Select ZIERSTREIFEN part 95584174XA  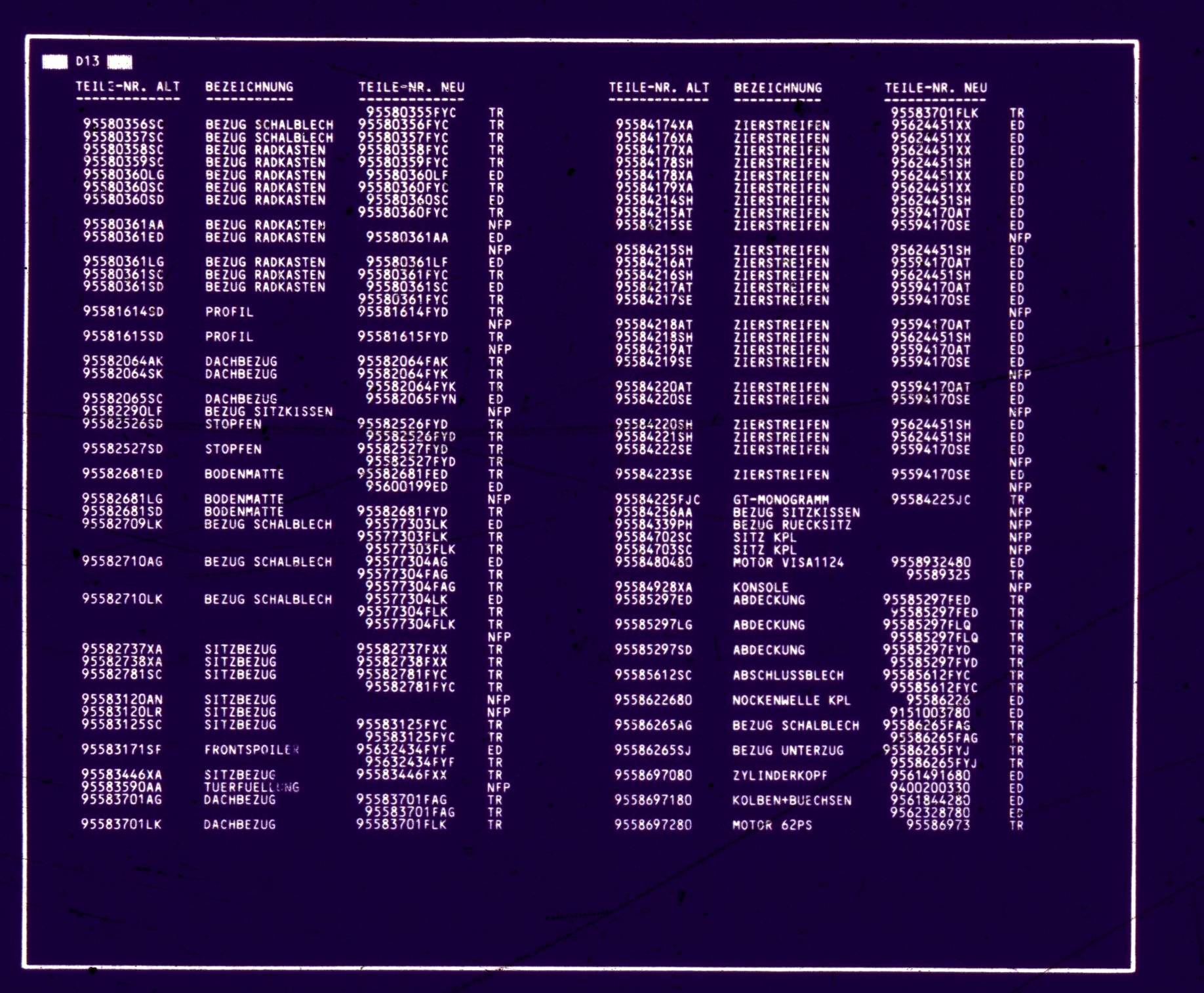654,125
